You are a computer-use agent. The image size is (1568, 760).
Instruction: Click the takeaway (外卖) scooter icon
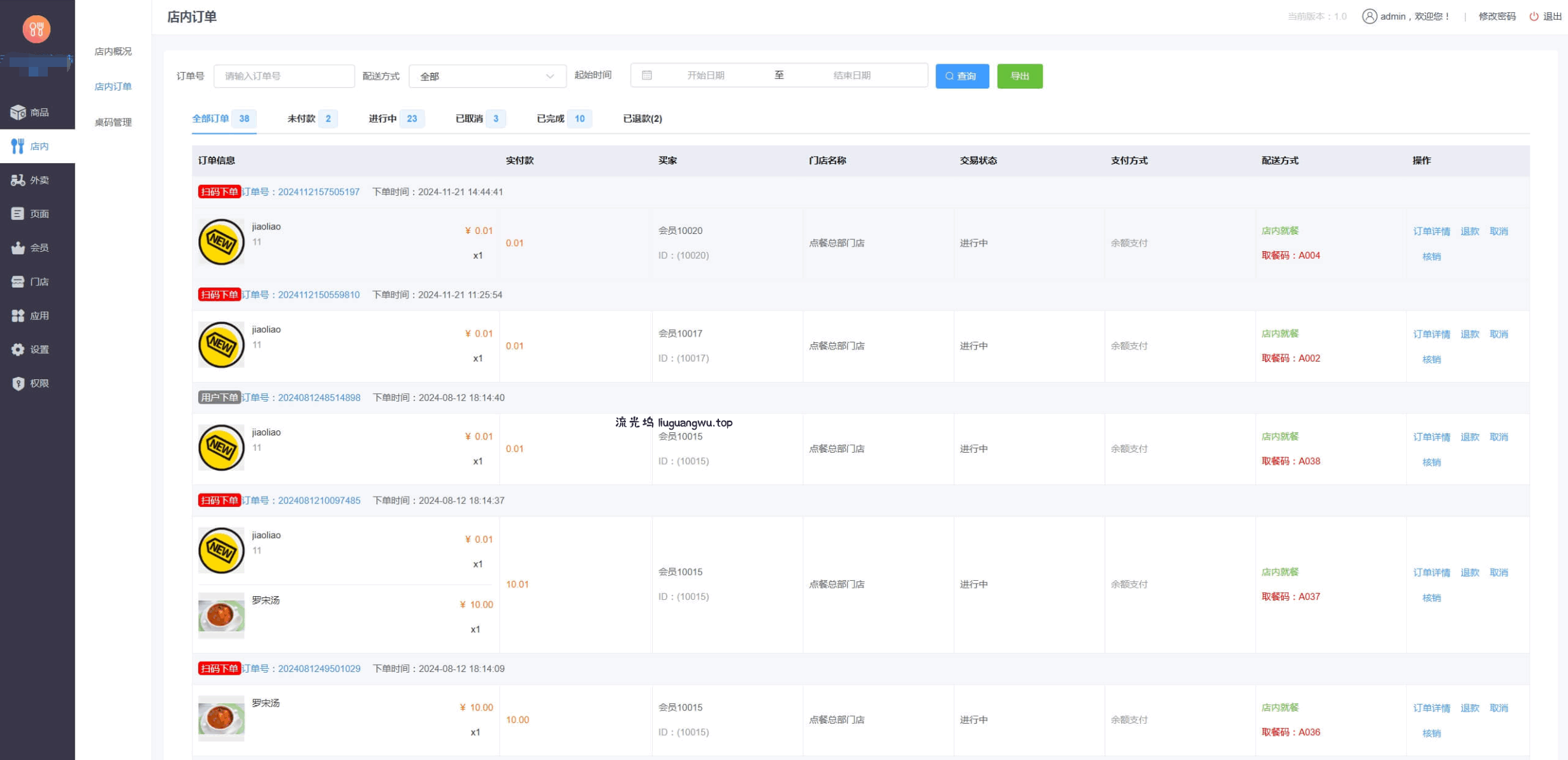18,180
